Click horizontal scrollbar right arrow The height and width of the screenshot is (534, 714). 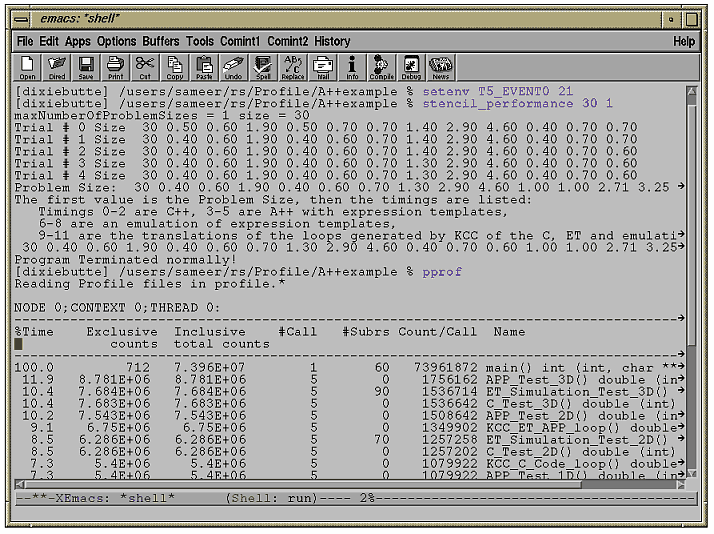[681, 485]
